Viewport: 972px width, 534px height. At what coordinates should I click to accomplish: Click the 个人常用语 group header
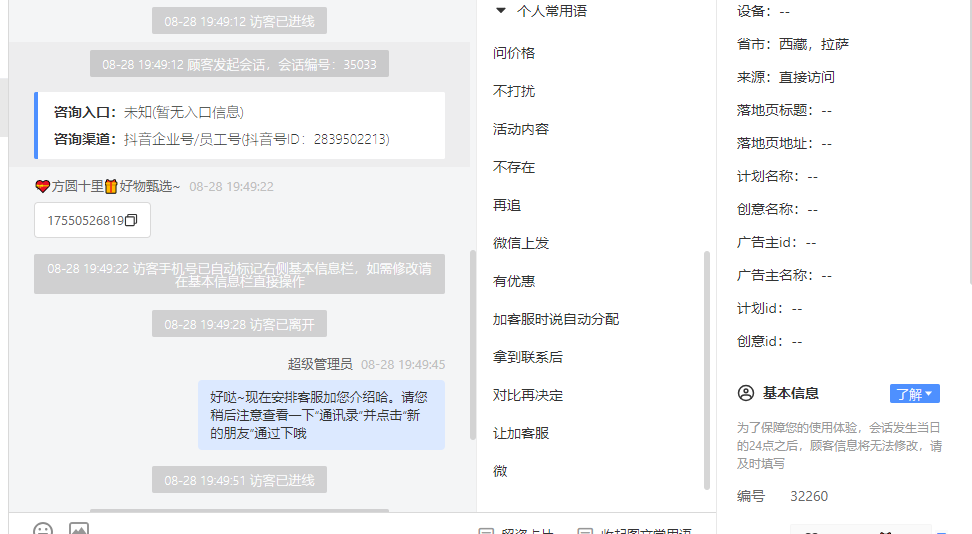point(552,11)
